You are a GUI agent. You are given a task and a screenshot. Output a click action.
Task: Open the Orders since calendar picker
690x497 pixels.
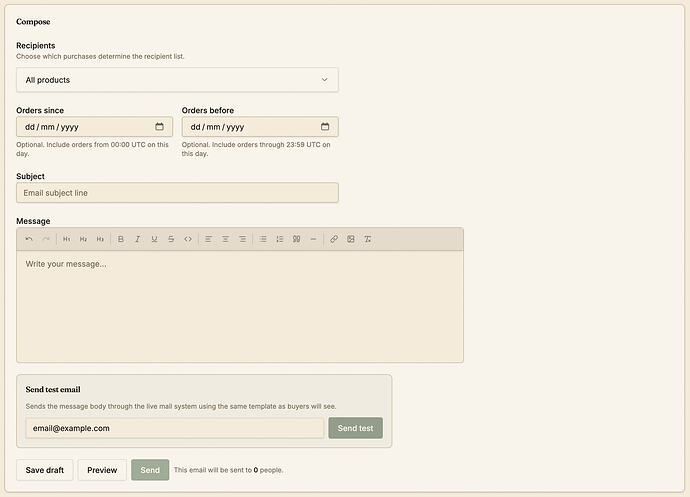159,127
